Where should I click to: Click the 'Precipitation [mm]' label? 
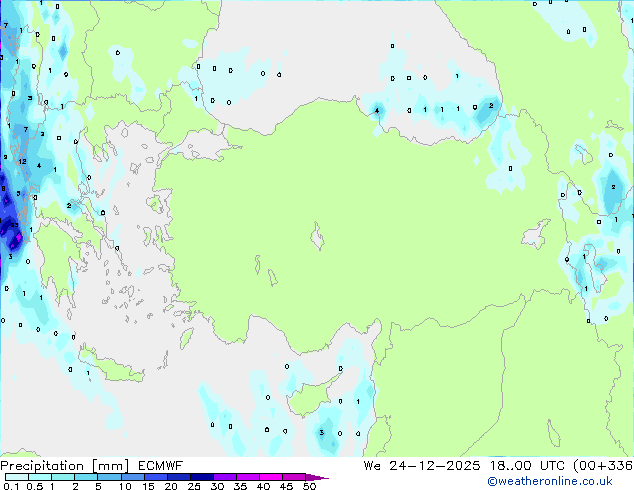(x=65, y=466)
